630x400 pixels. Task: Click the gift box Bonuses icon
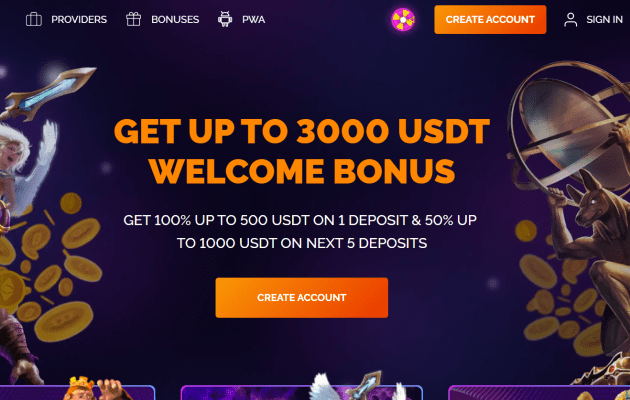click(x=133, y=19)
